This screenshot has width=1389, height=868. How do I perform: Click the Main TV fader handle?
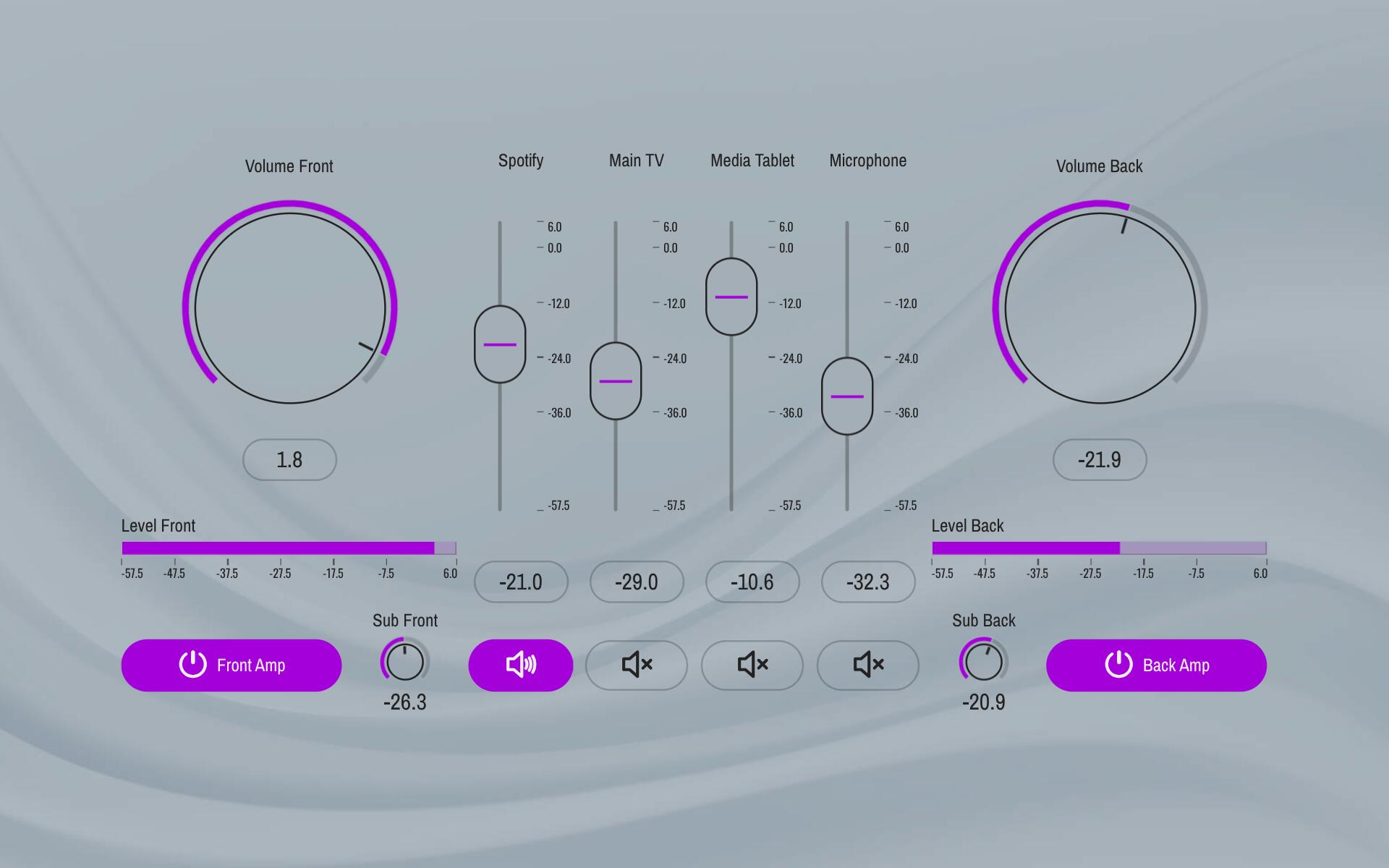(x=616, y=381)
